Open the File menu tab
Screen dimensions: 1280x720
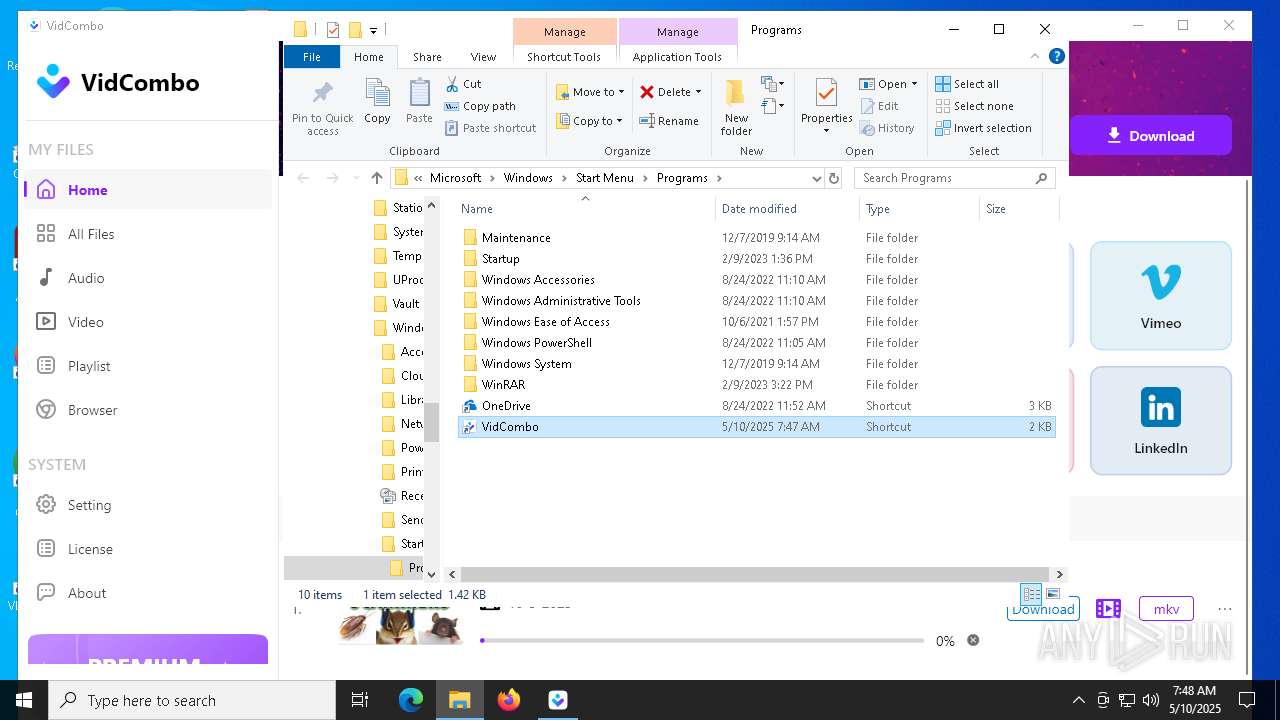[x=312, y=57]
